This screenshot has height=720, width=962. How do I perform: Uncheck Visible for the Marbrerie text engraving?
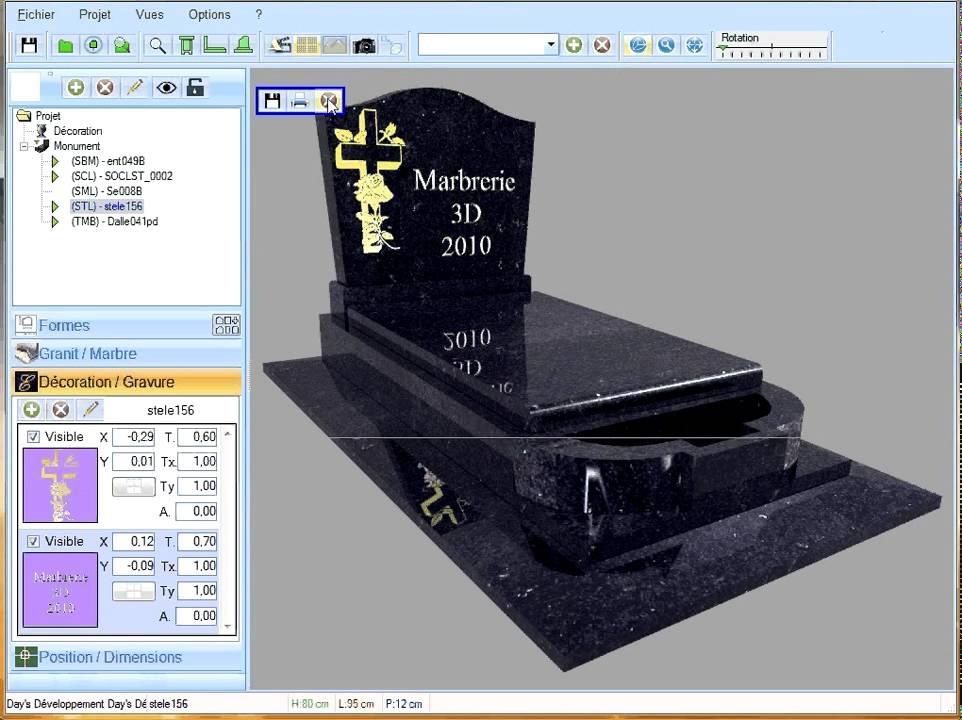pyautogui.click(x=33, y=542)
